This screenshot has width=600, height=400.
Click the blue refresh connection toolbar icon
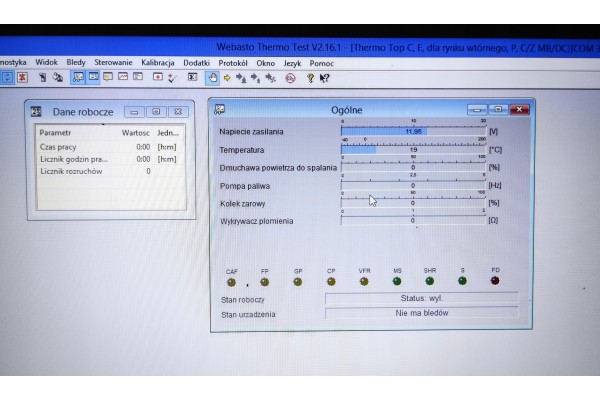(8, 77)
